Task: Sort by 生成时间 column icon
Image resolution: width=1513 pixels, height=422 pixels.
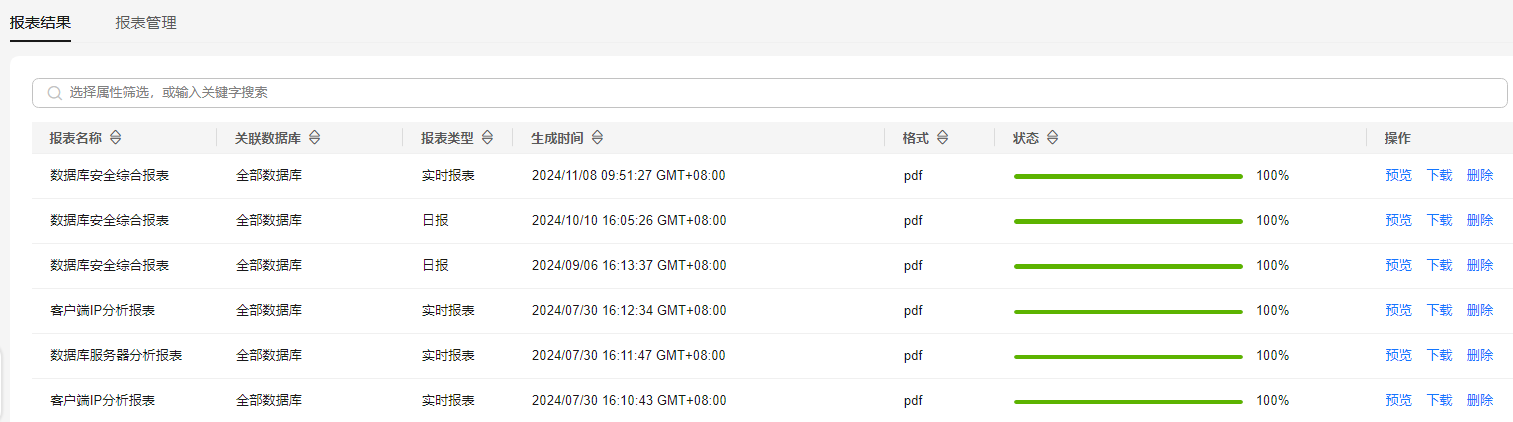Action: (597, 138)
